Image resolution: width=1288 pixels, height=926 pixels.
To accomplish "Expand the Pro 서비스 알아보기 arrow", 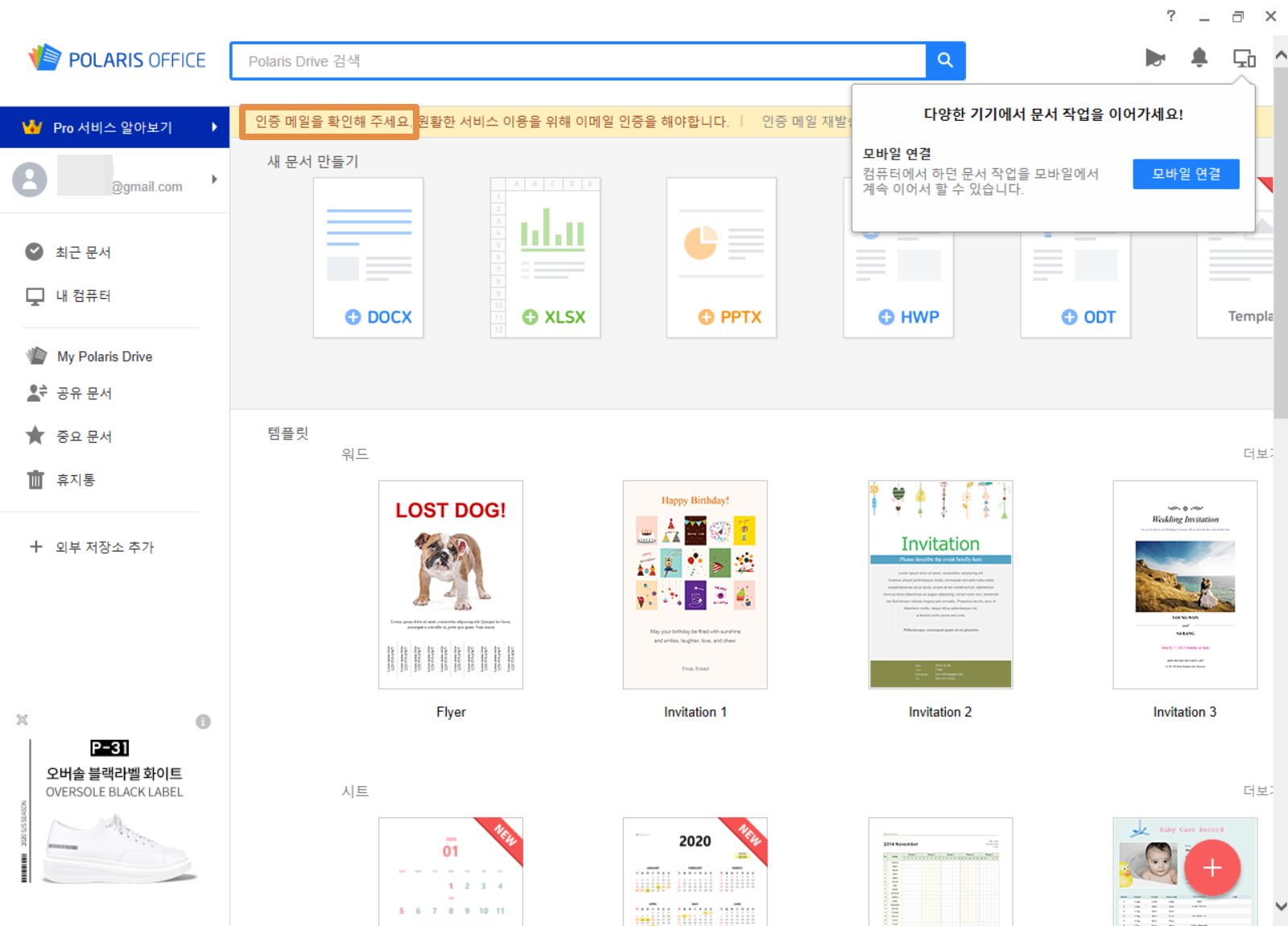I will pyautogui.click(x=214, y=127).
